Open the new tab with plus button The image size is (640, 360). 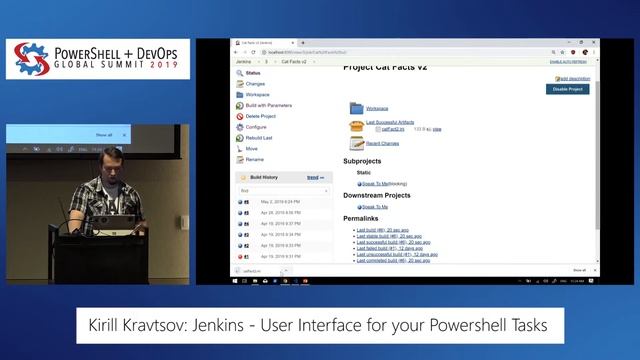click(303, 42)
